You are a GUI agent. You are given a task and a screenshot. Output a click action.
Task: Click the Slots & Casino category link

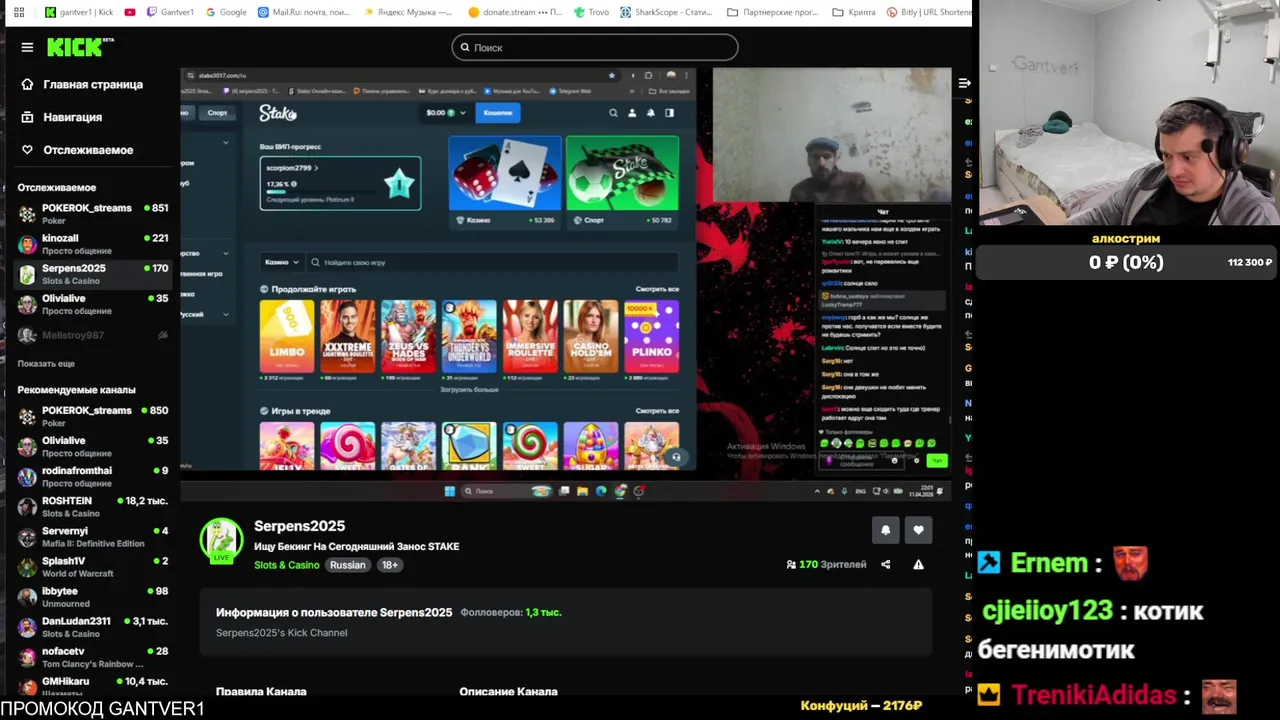pos(286,565)
